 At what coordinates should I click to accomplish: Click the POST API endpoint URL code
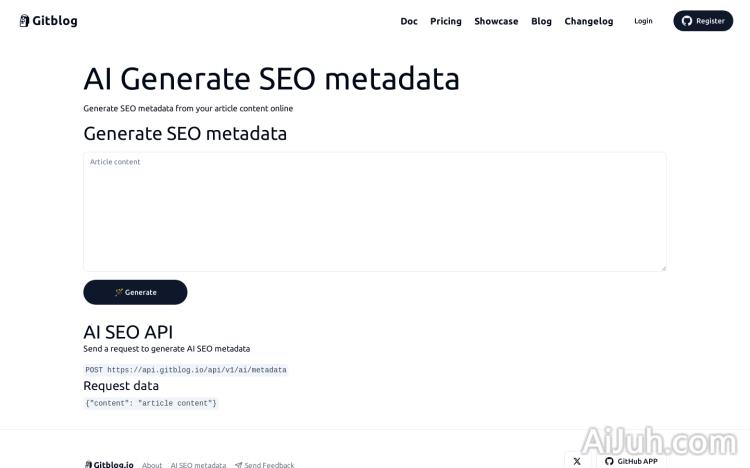point(196,370)
